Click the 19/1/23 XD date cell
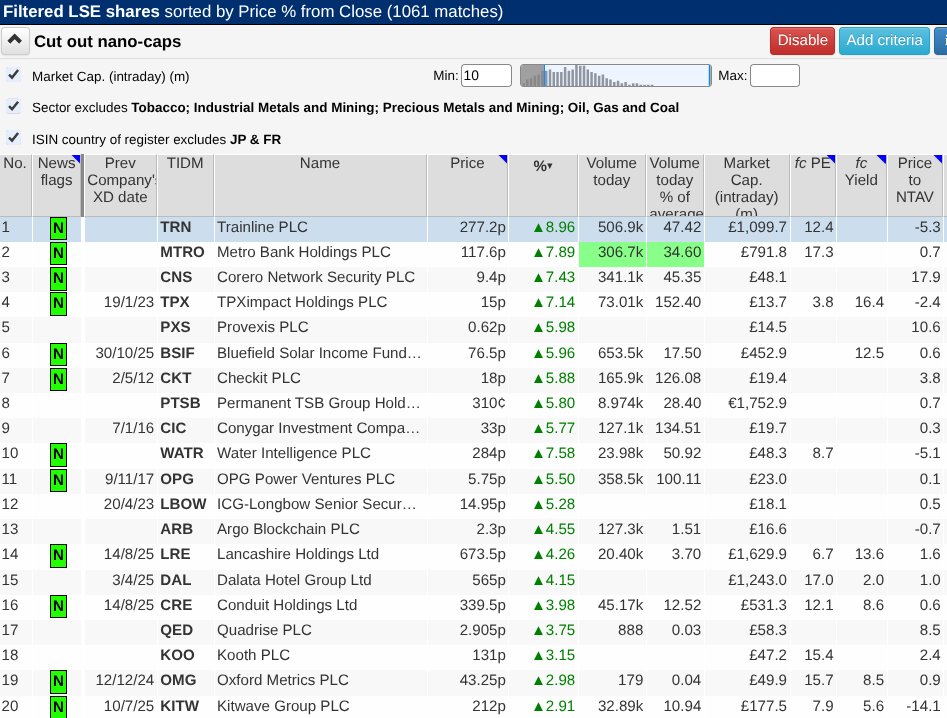The width and height of the screenshot is (947, 718). (x=129, y=302)
